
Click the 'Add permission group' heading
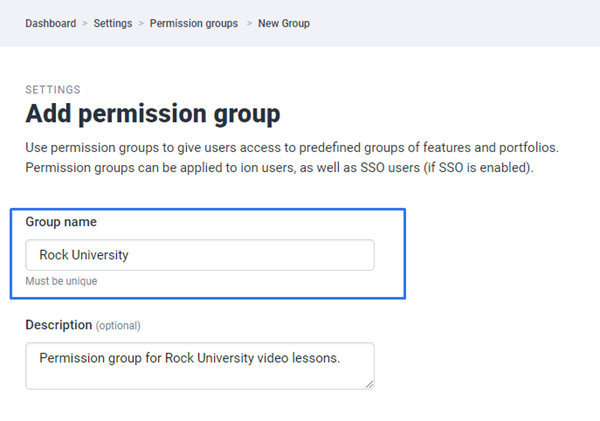(x=152, y=112)
